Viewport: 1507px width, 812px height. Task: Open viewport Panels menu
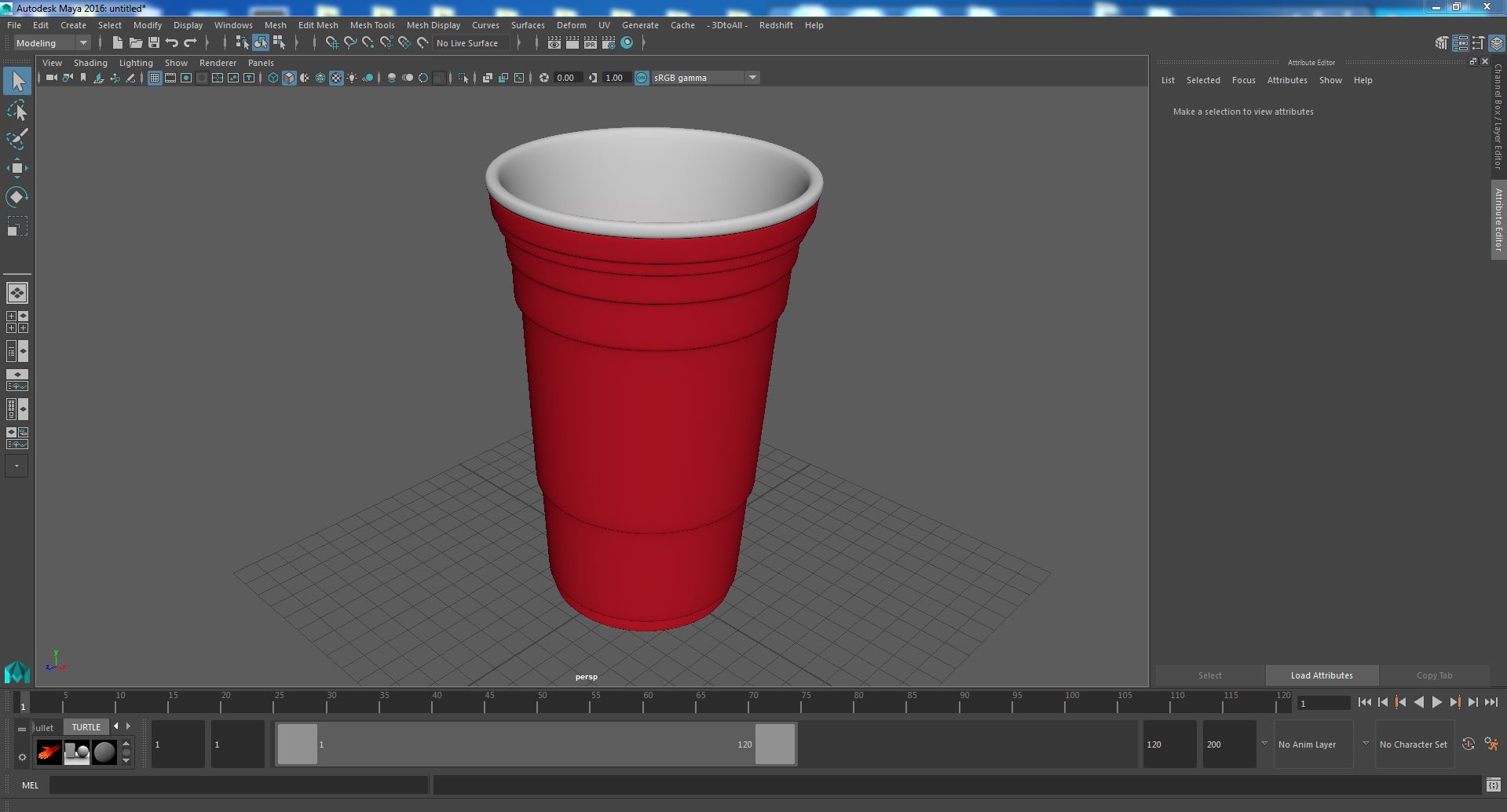point(261,63)
